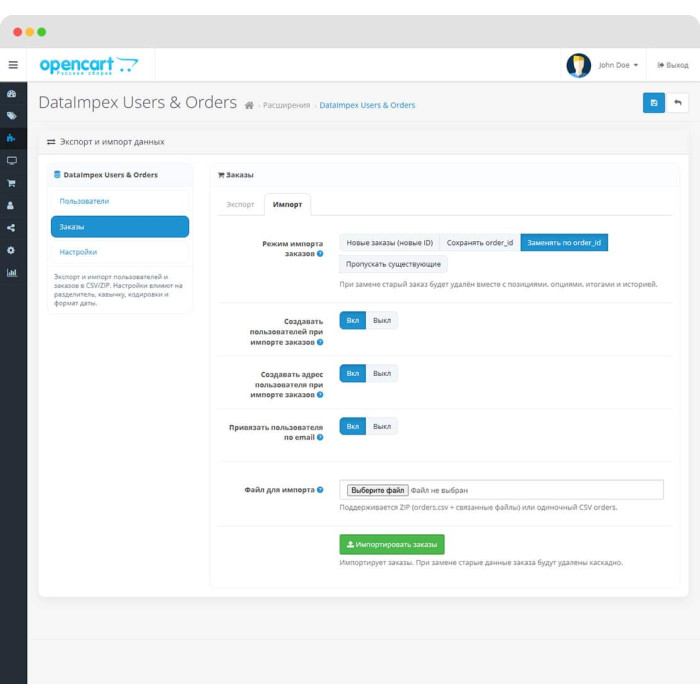
Task: Open the sales cart icon in sidebar
Action: pos(12,183)
